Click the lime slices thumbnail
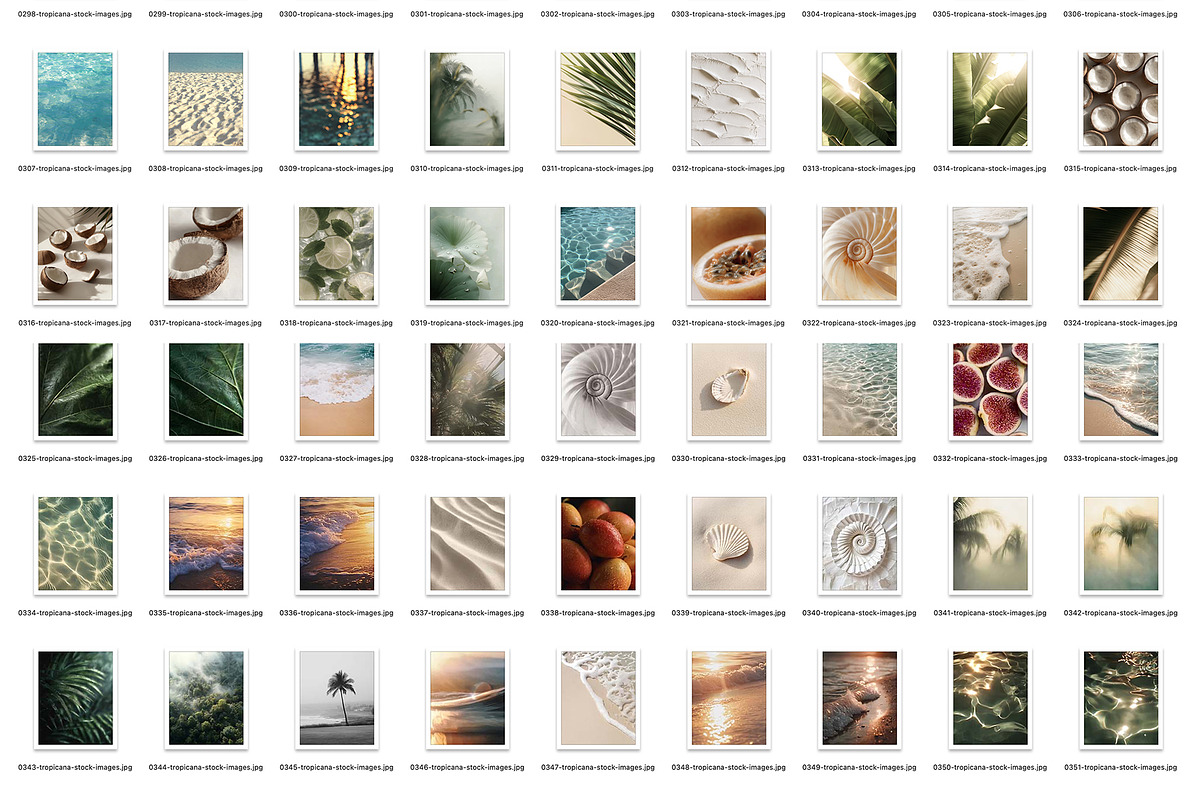 [x=337, y=253]
